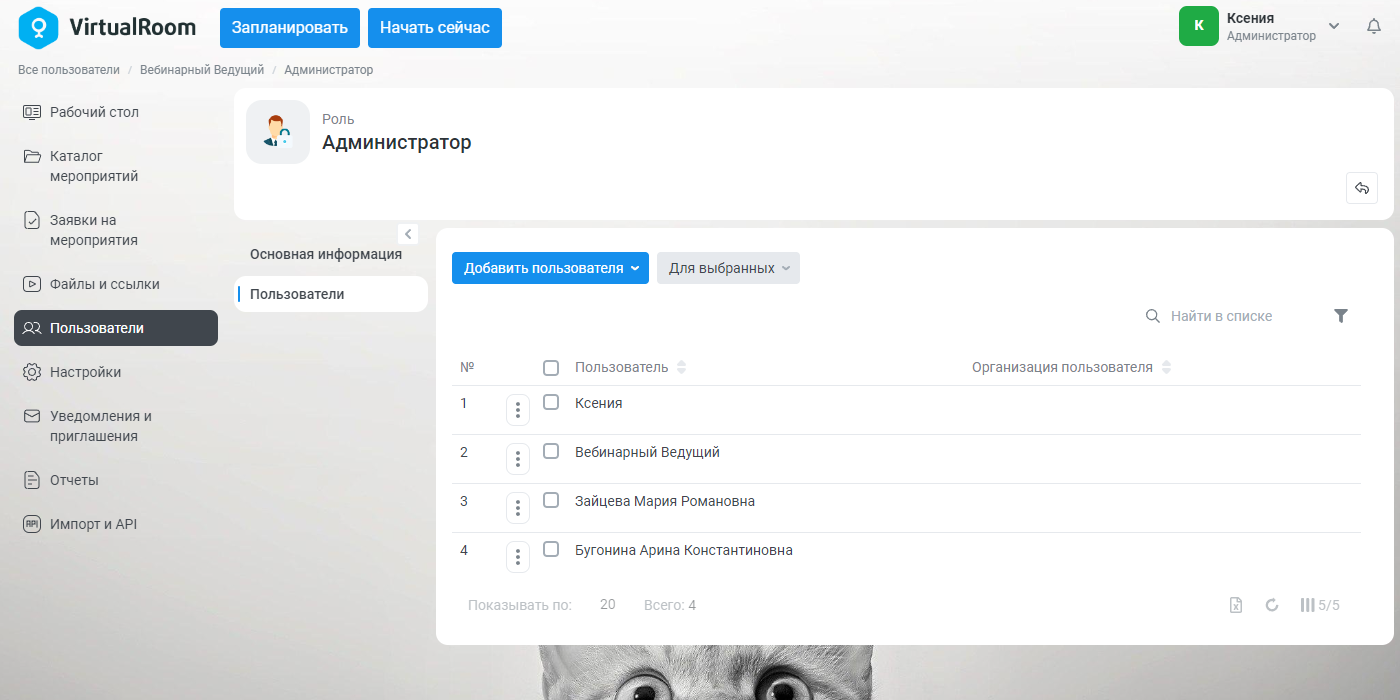Expand the Добавить пользователя dropdown
The height and width of the screenshot is (700, 1400).
pyautogui.click(x=550, y=268)
